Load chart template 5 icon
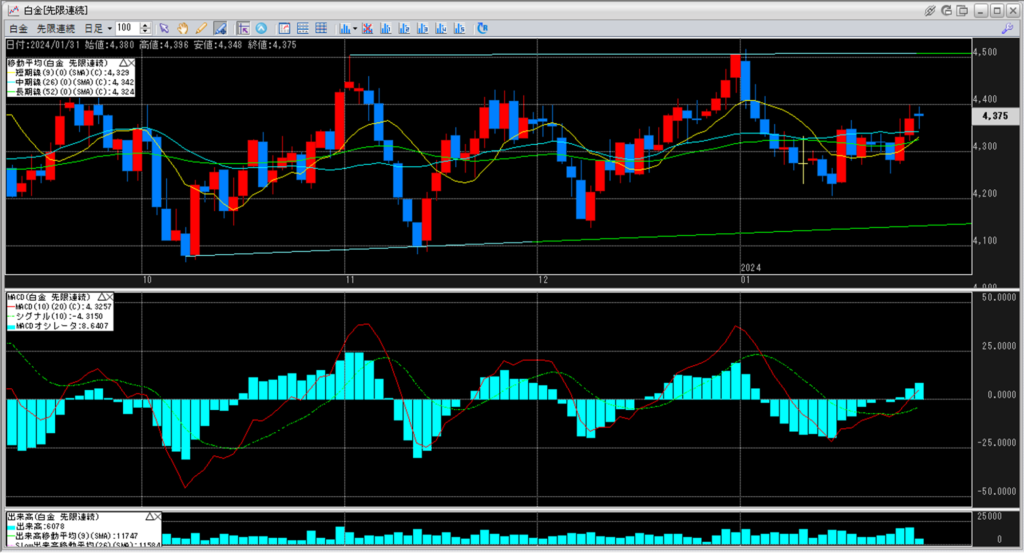Image resolution: width=1024 pixels, height=553 pixels. [x=458, y=28]
